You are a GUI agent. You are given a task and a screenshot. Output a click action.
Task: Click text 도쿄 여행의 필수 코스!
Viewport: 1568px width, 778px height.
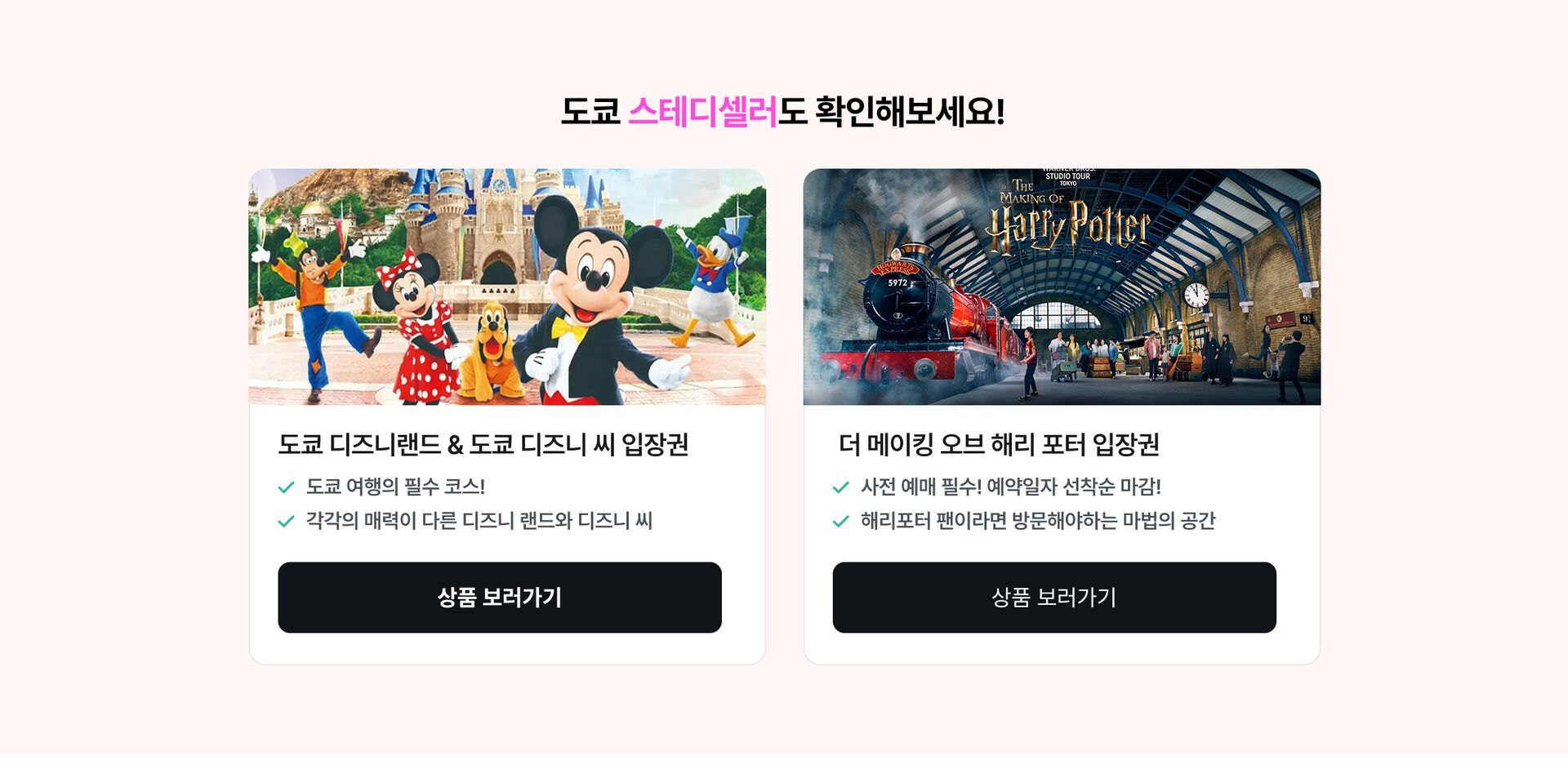click(x=395, y=487)
